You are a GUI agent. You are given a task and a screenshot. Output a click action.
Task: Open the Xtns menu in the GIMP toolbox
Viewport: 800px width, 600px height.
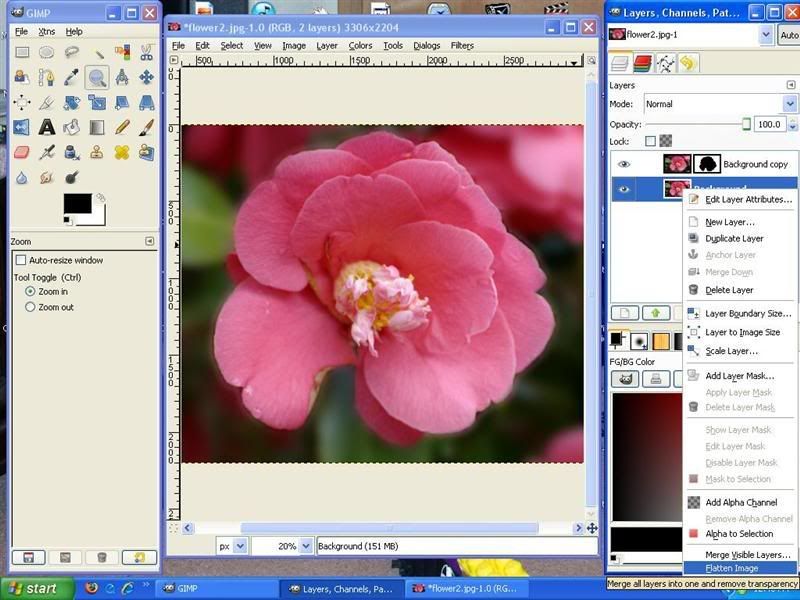pyautogui.click(x=46, y=32)
